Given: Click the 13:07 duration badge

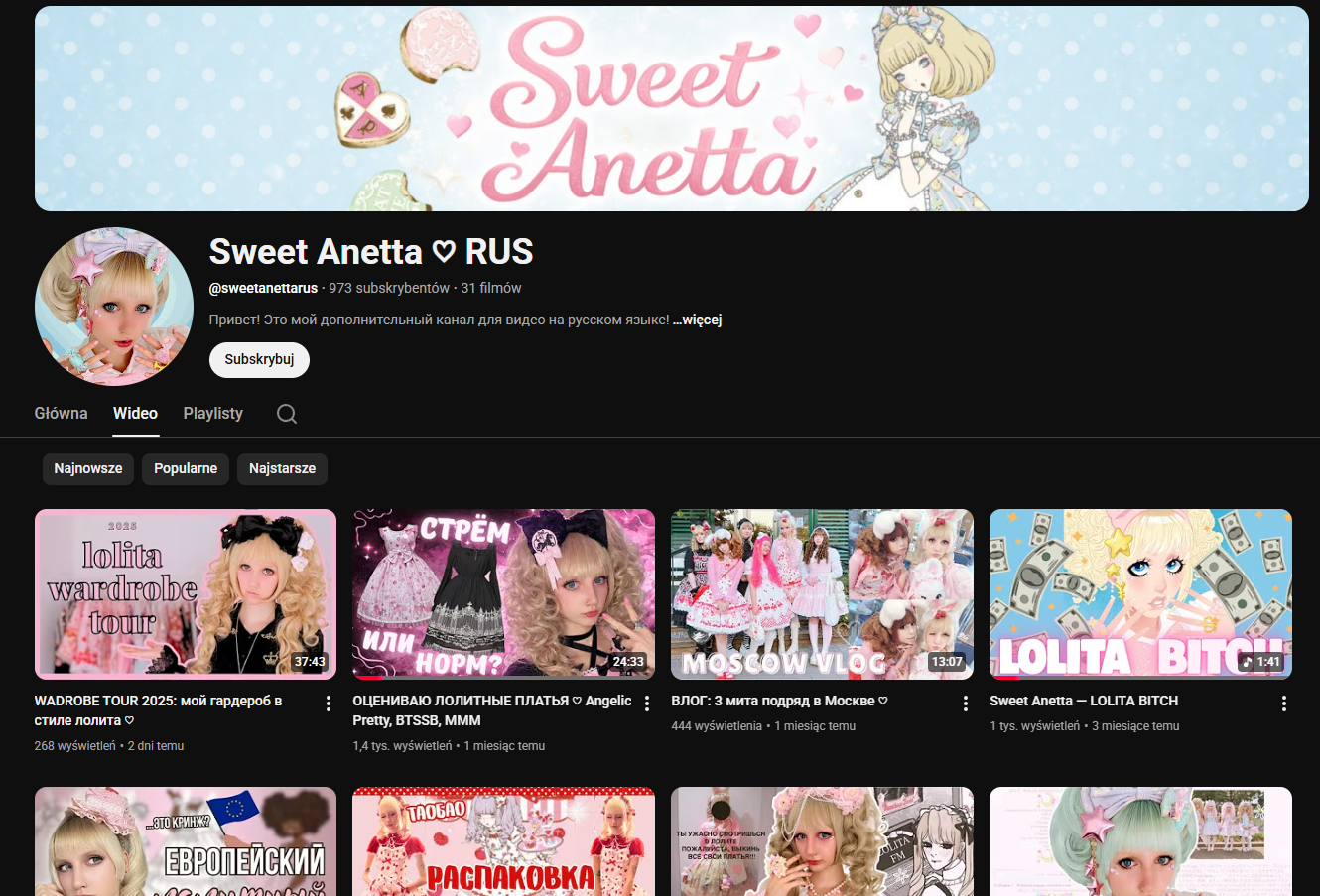Looking at the screenshot, I should tap(947, 662).
